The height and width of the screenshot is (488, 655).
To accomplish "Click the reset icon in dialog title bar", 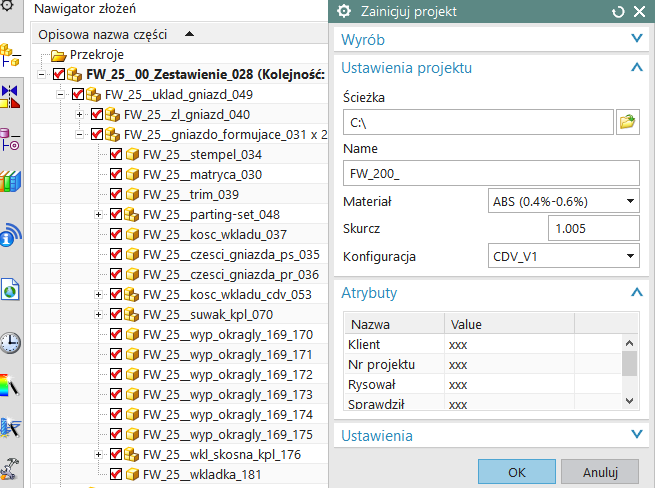I will pos(618,12).
